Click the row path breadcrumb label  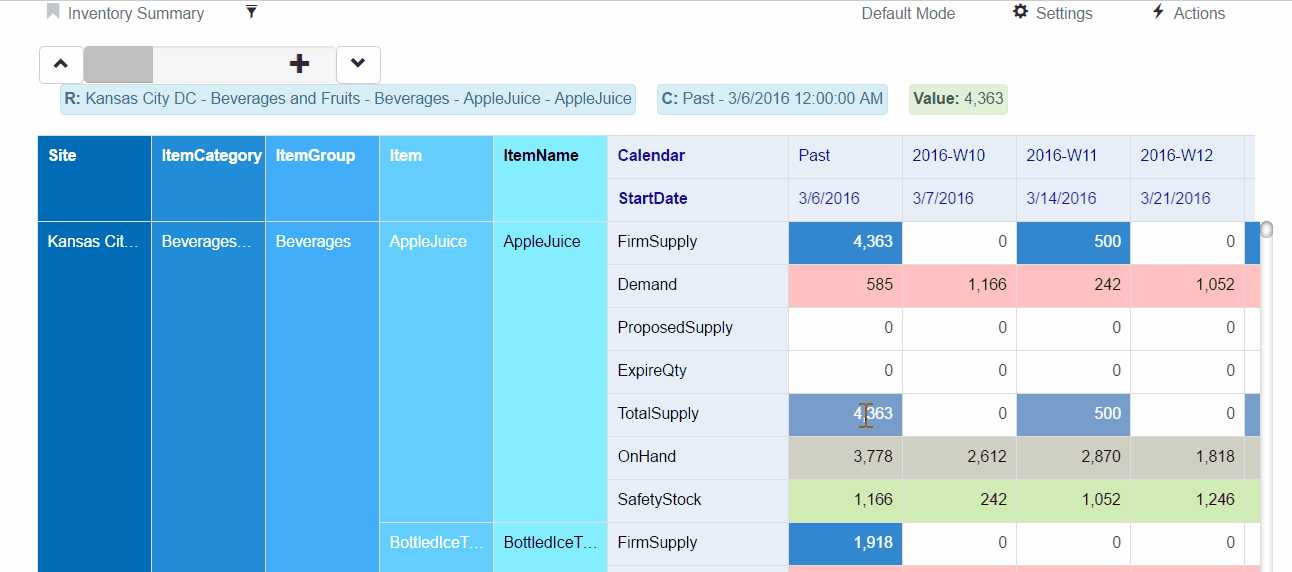click(x=348, y=98)
